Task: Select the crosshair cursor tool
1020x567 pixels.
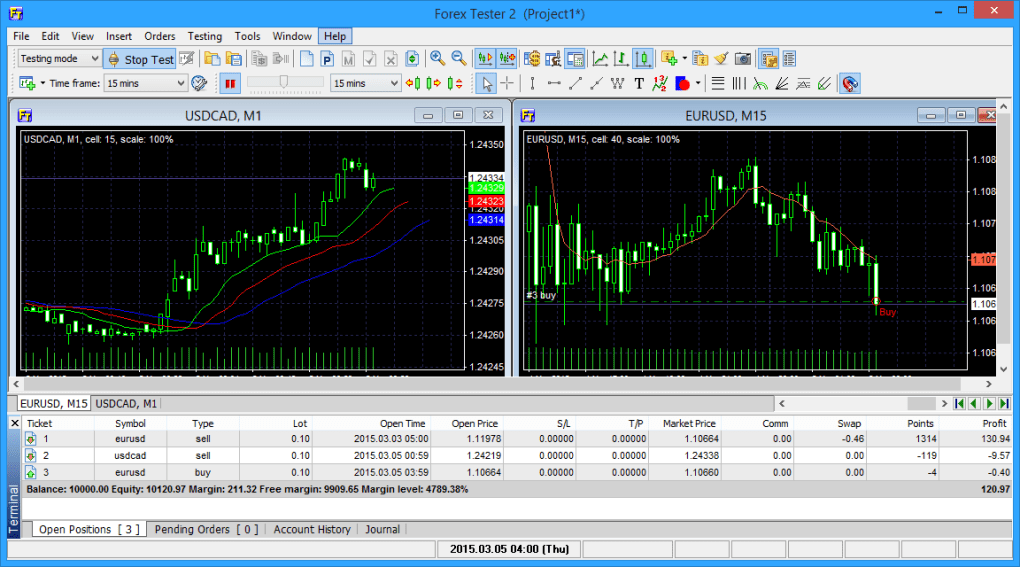Action: click(508, 83)
